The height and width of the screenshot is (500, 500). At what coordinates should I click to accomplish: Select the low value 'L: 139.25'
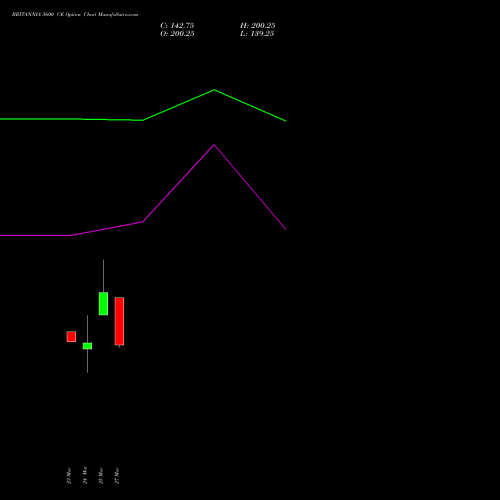(257, 34)
